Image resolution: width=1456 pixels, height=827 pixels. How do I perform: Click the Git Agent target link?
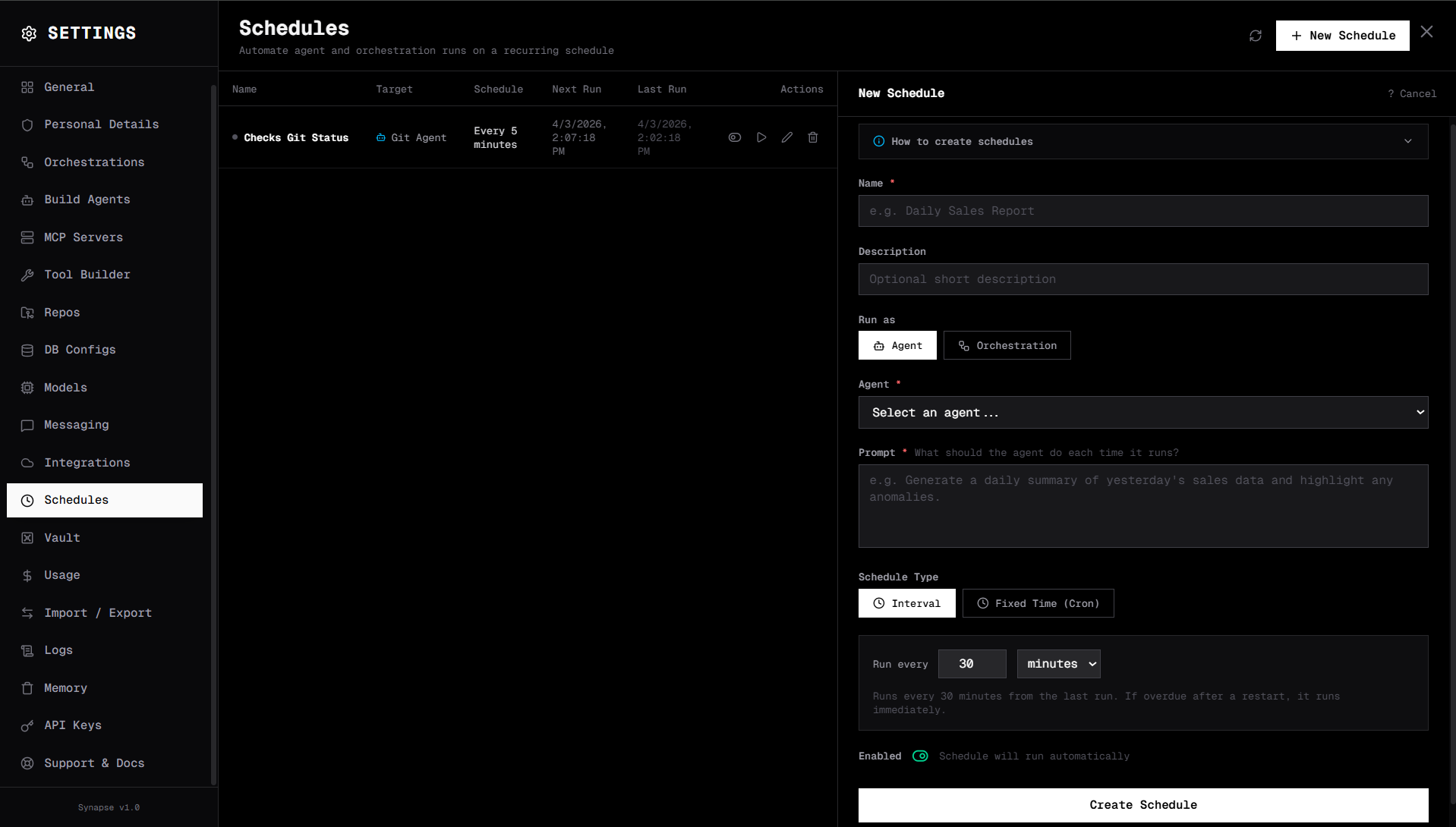tap(411, 137)
